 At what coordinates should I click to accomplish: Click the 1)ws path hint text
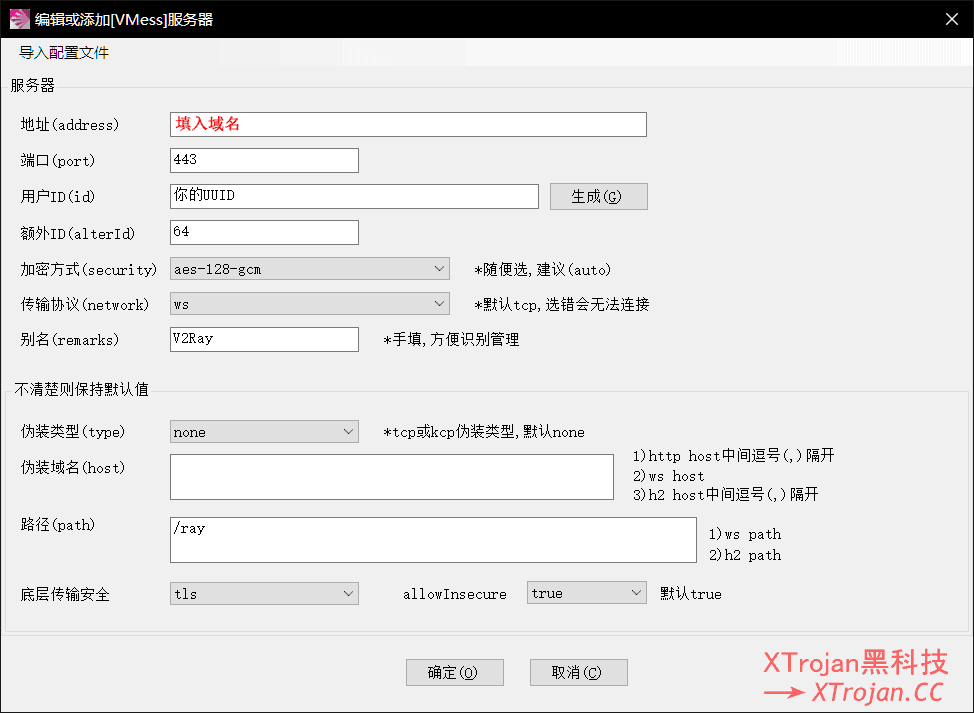[745, 534]
